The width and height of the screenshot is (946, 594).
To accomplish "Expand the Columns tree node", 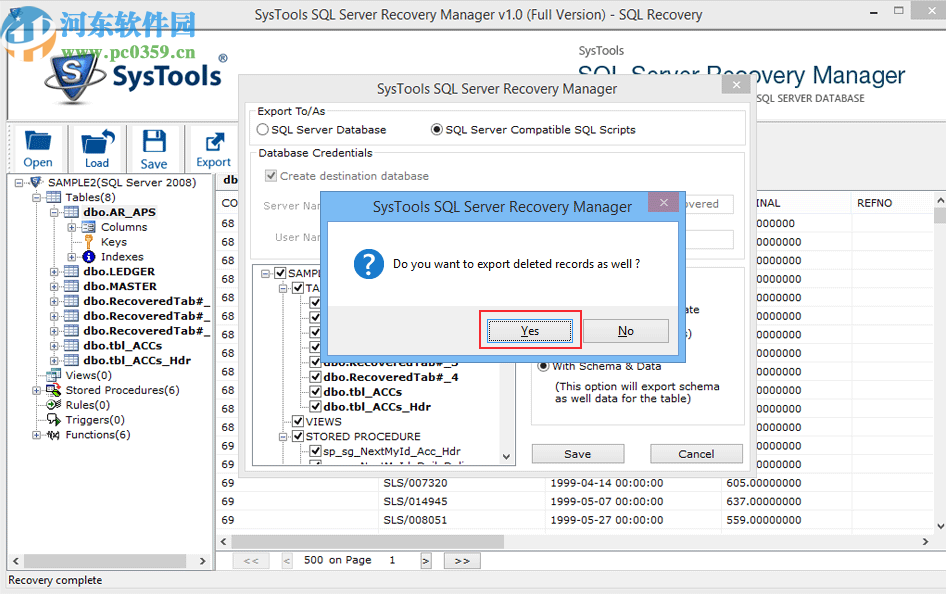I will [x=72, y=226].
